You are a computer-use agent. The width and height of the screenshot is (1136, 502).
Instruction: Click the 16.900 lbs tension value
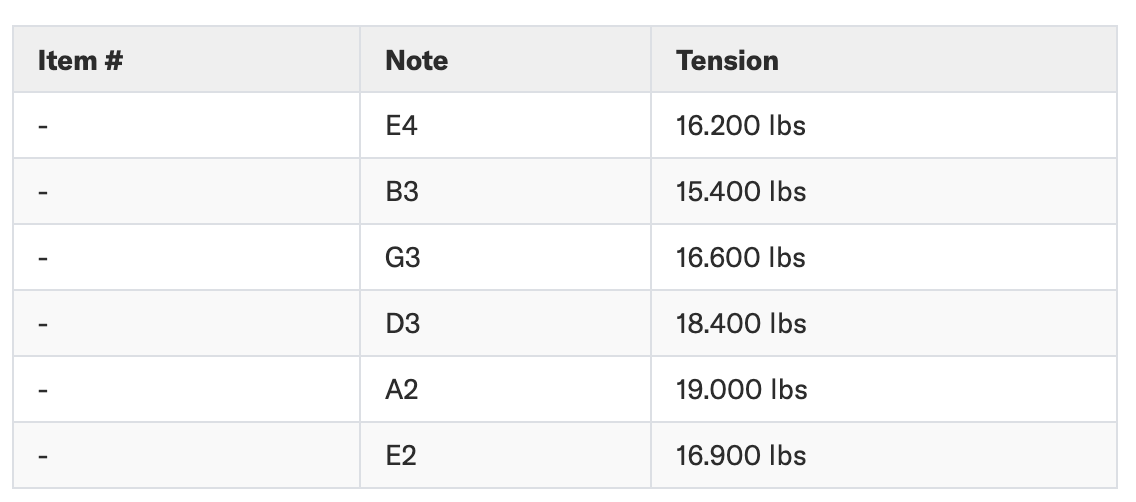(741, 456)
